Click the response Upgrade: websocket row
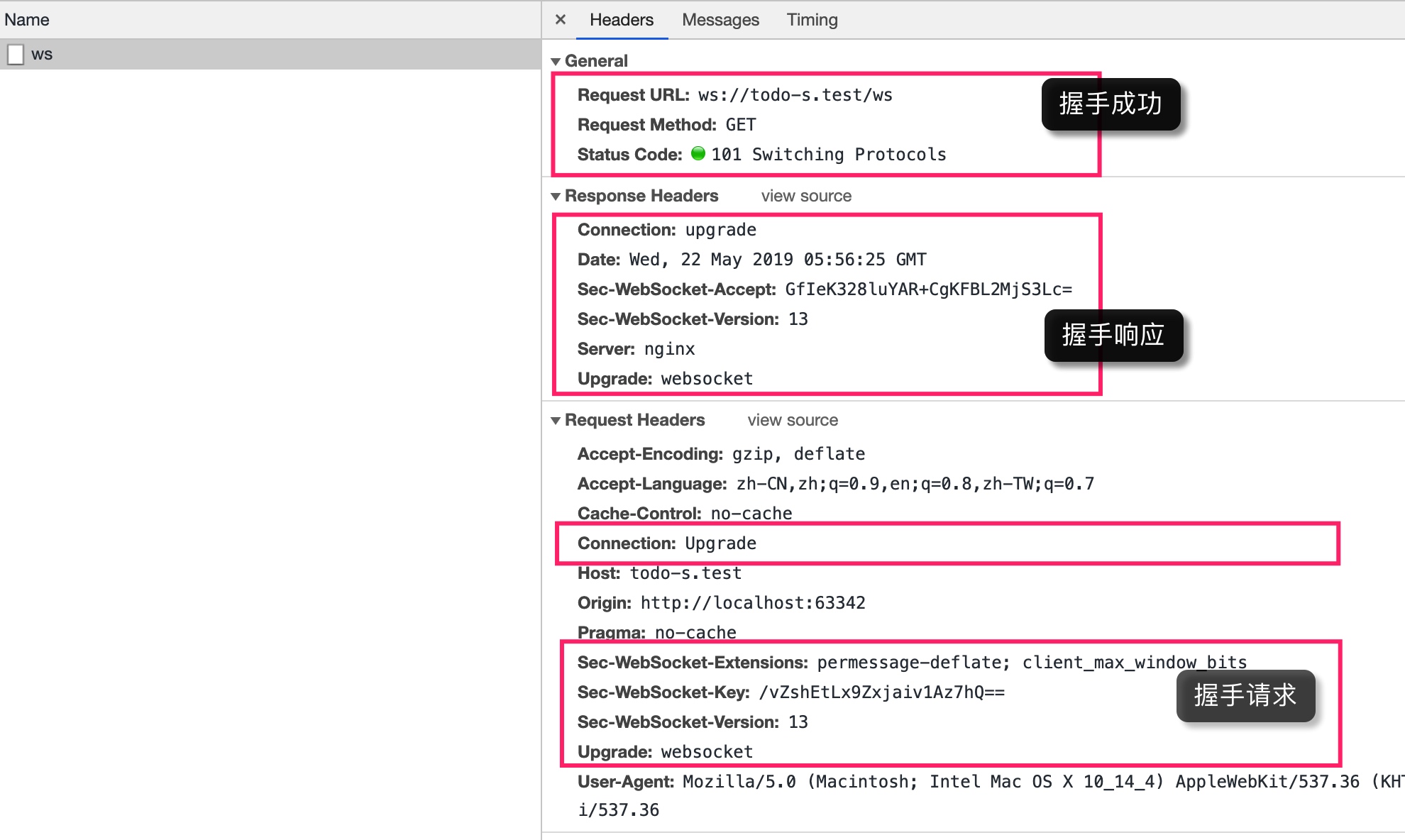The image size is (1405, 840). click(x=665, y=379)
